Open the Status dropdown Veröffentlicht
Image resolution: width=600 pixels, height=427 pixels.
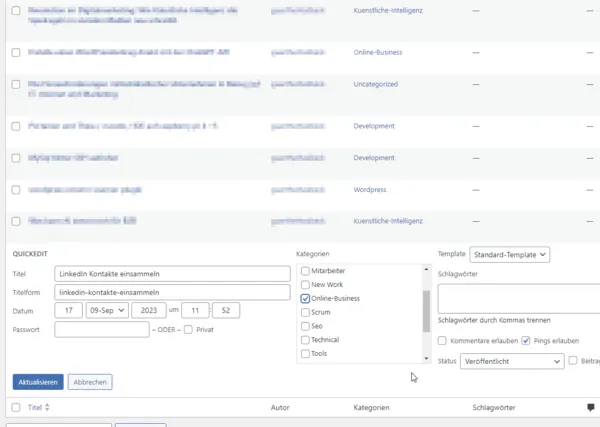tap(512, 361)
